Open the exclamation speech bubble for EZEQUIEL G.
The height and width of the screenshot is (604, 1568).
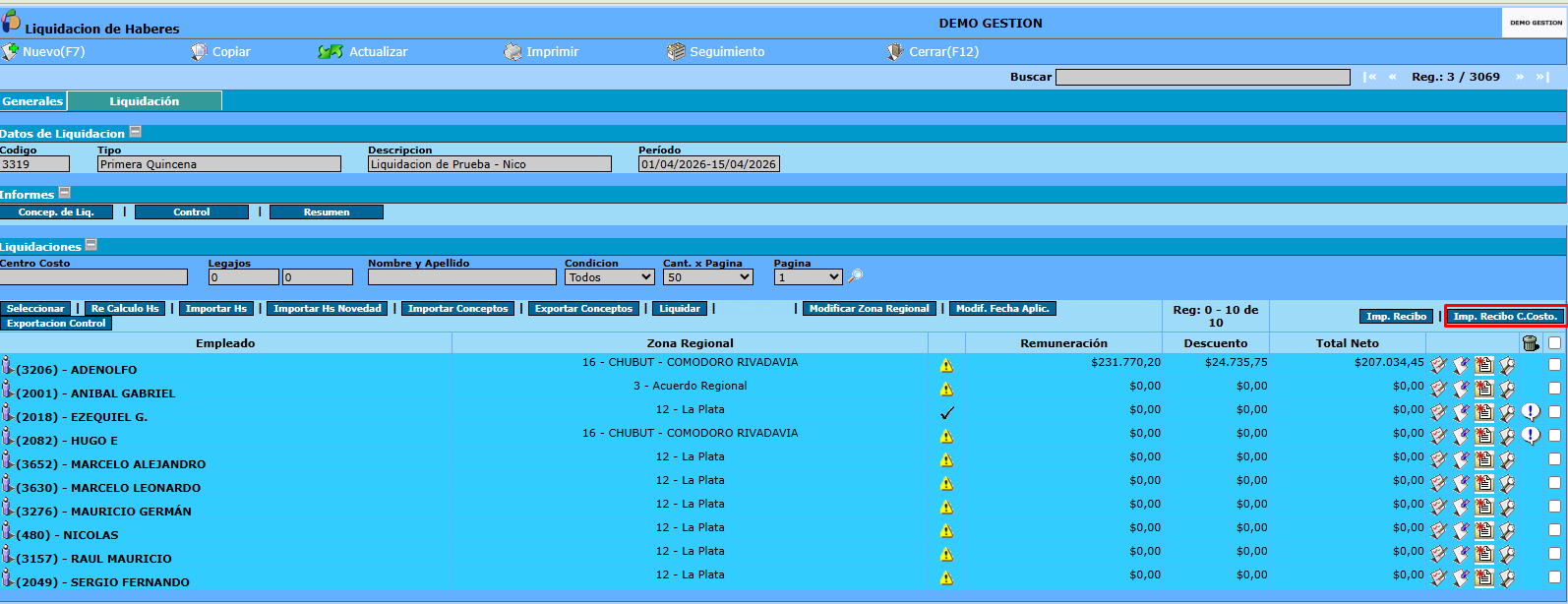pos(1531,411)
